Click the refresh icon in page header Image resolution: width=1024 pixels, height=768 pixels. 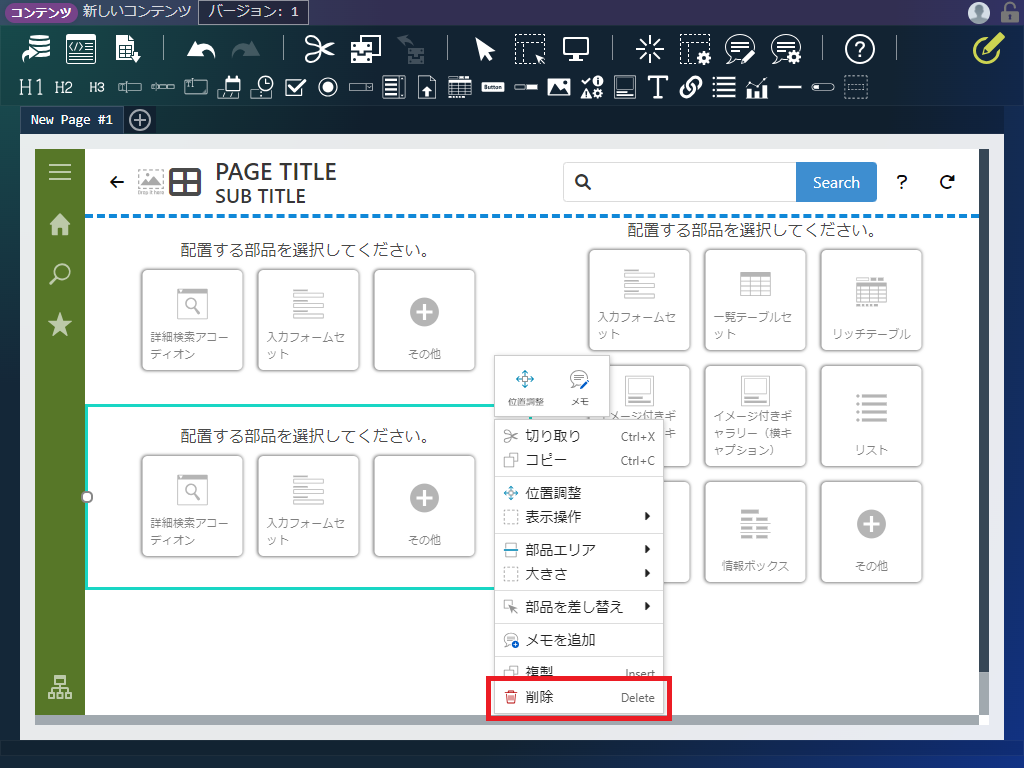point(947,182)
